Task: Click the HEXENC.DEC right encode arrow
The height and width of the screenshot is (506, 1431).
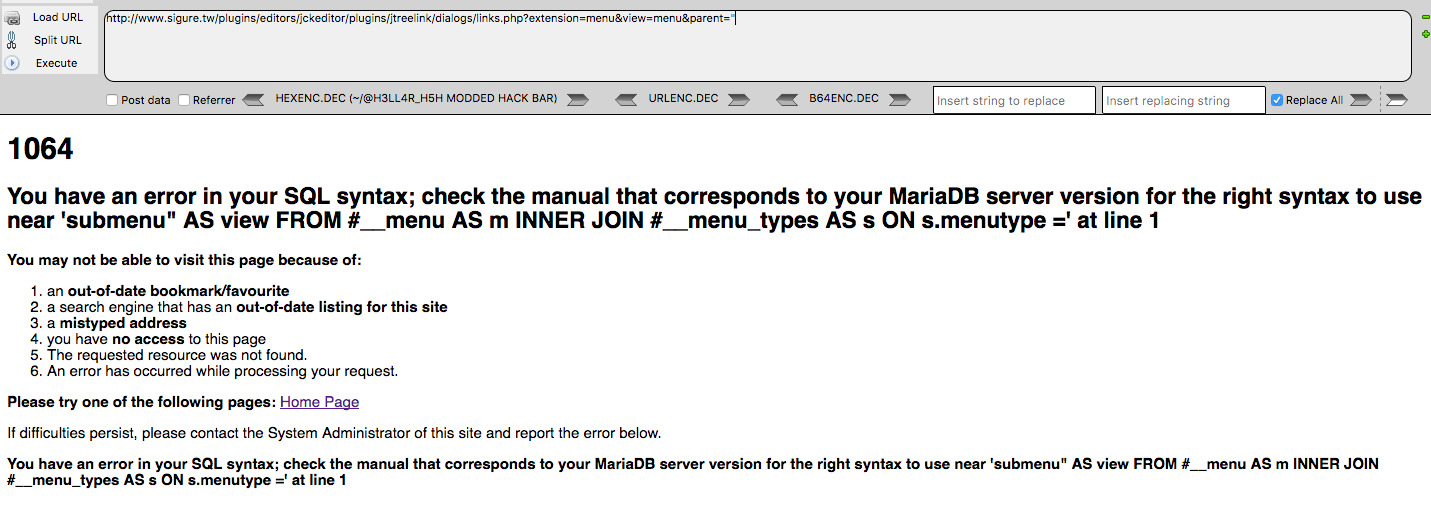Action: point(578,99)
